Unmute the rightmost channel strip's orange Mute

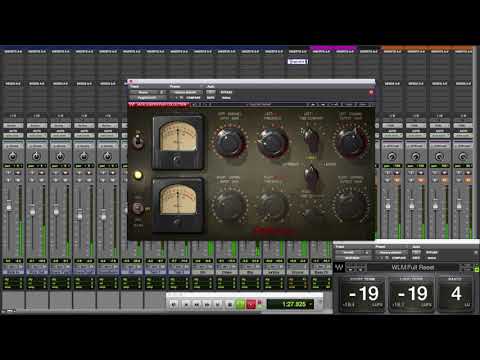pos(467,180)
